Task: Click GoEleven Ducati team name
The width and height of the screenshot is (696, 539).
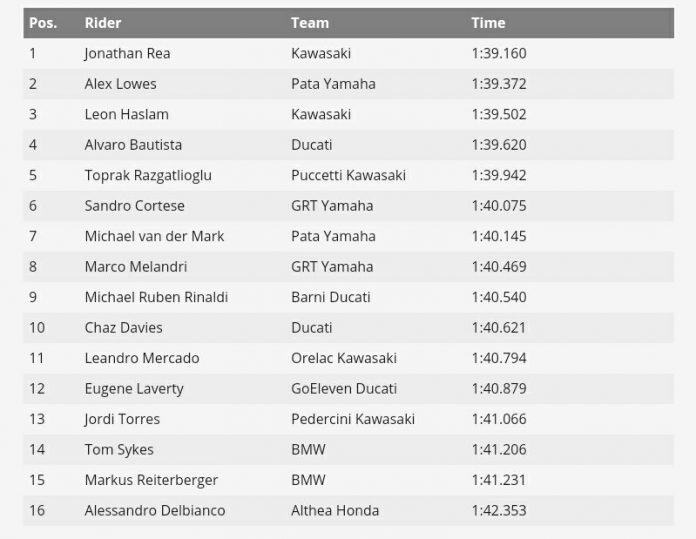Action: coord(344,389)
